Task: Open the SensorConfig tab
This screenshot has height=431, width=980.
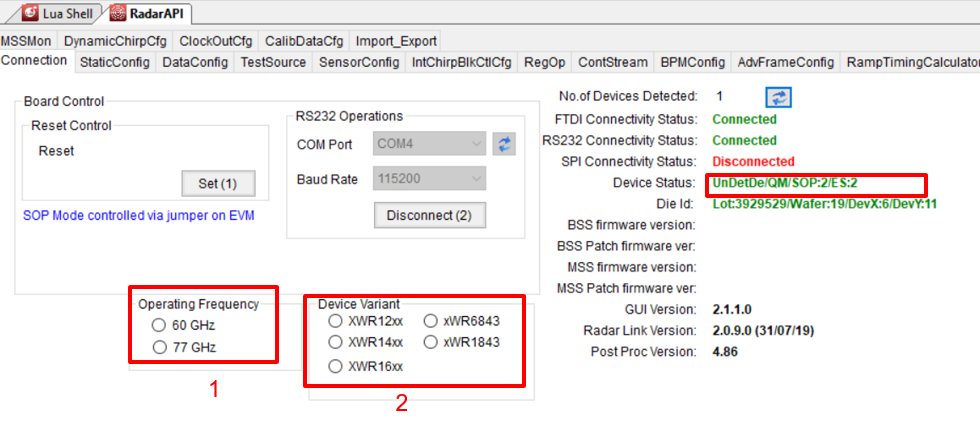Action: (x=358, y=62)
